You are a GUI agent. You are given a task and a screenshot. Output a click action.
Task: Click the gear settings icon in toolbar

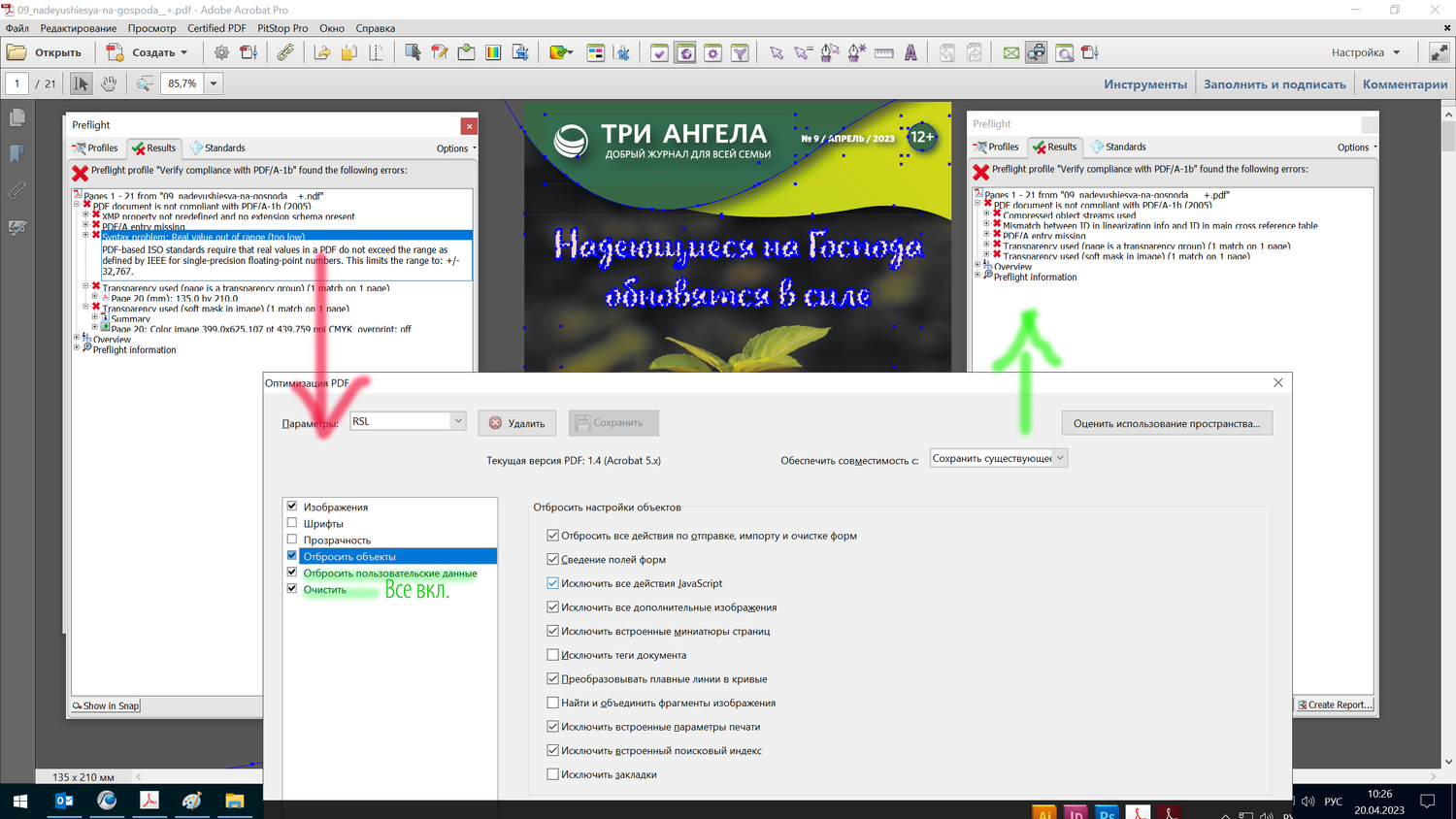(221, 53)
